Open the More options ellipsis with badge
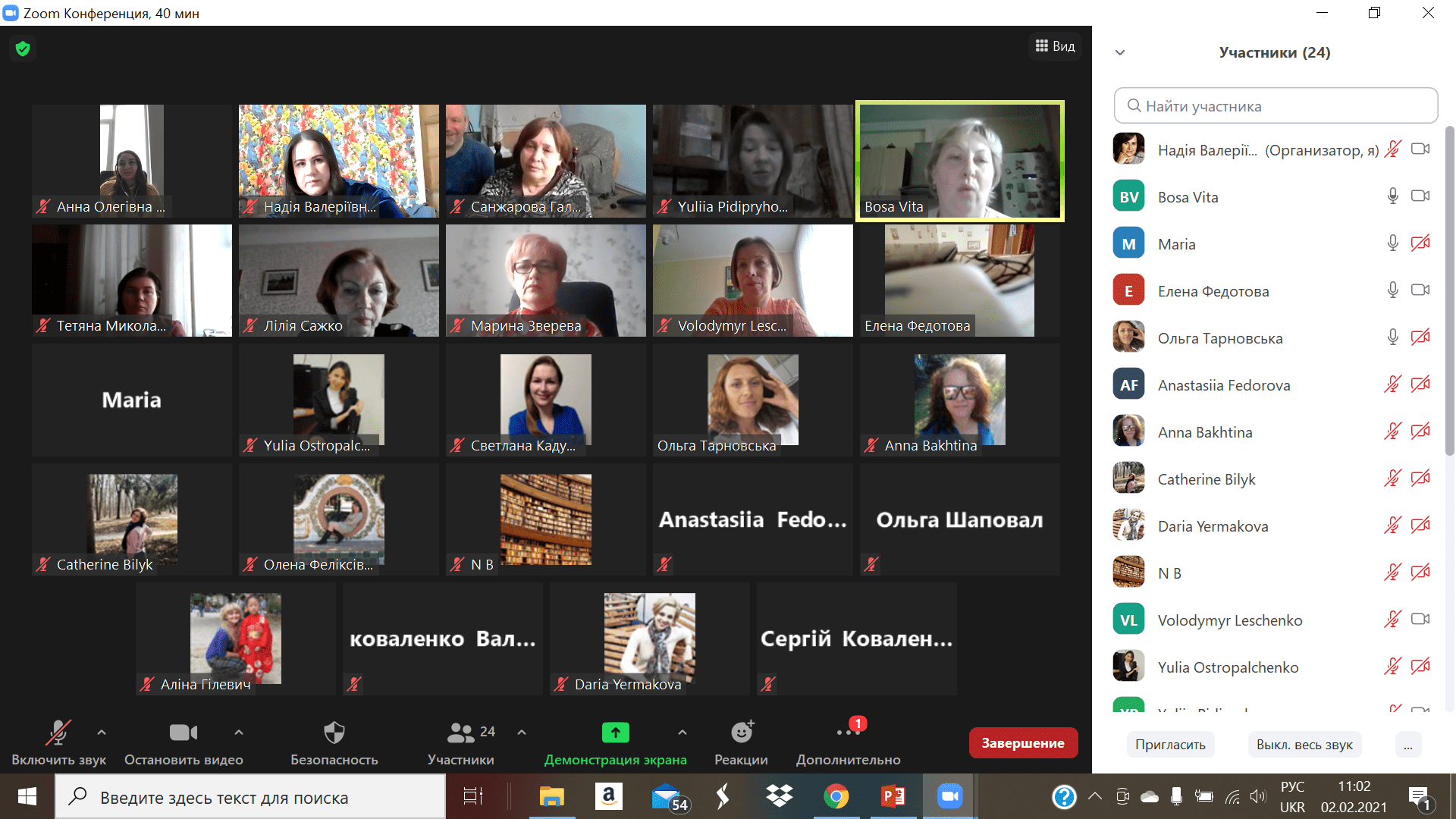Screen dimensions: 1456x819 click(847, 733)
